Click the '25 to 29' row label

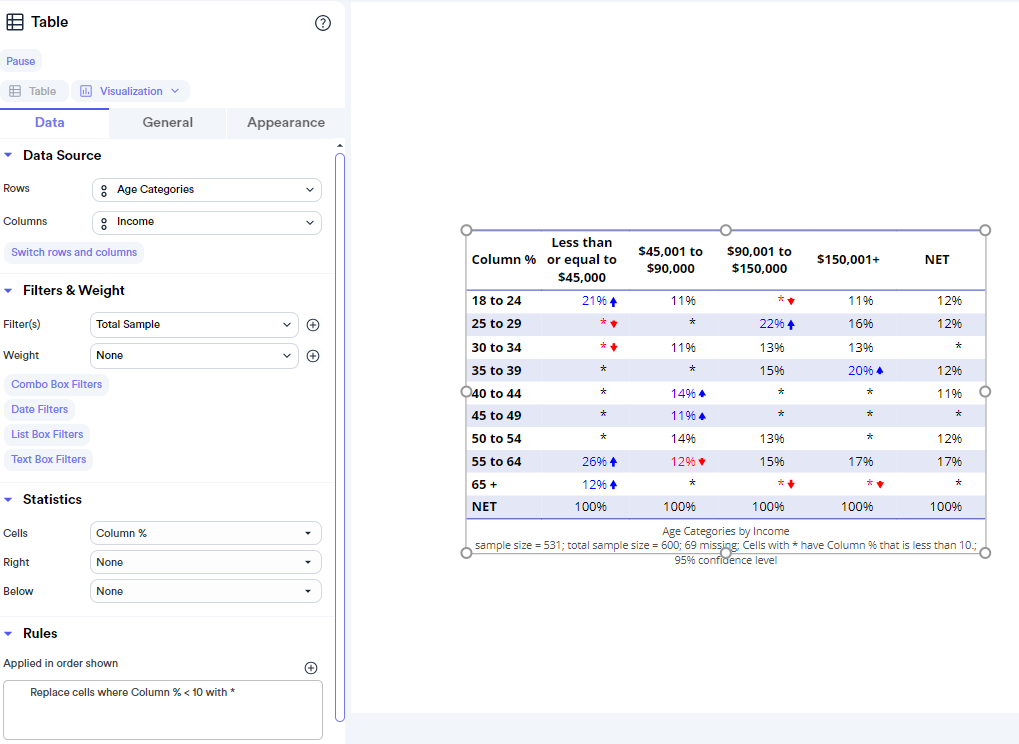tap(497, 324)
